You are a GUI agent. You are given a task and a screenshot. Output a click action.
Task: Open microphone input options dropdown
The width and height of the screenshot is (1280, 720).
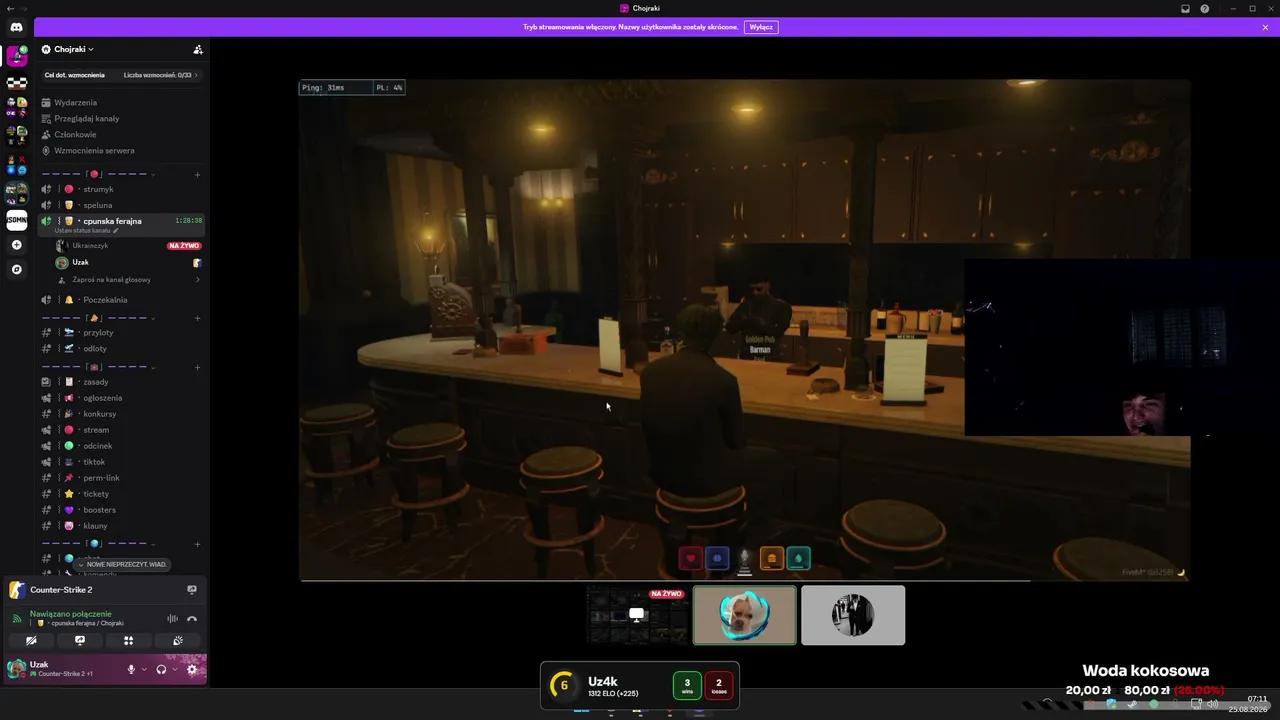144,669
